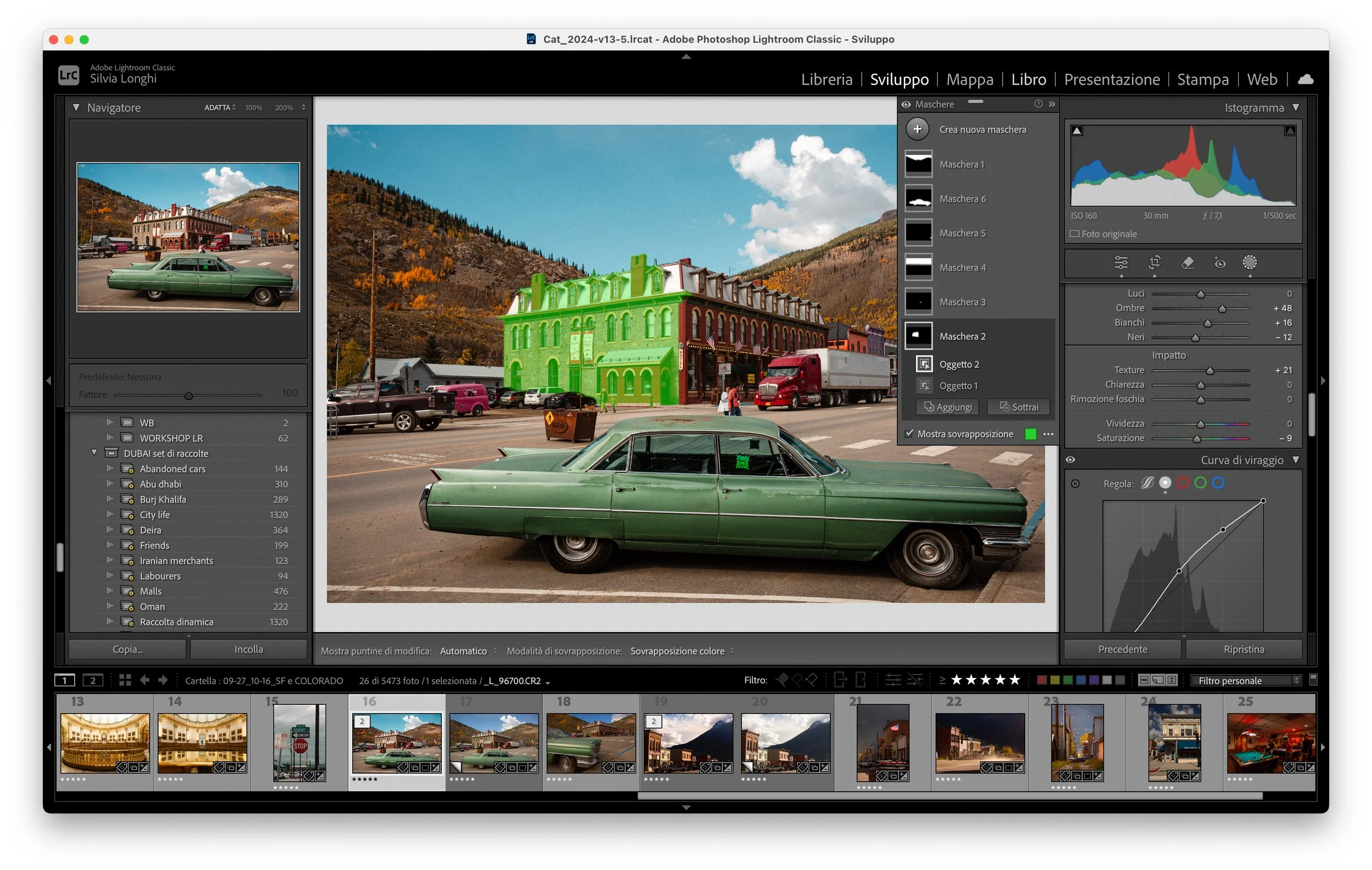Click the cloud sync icon

click(1306, 79)
